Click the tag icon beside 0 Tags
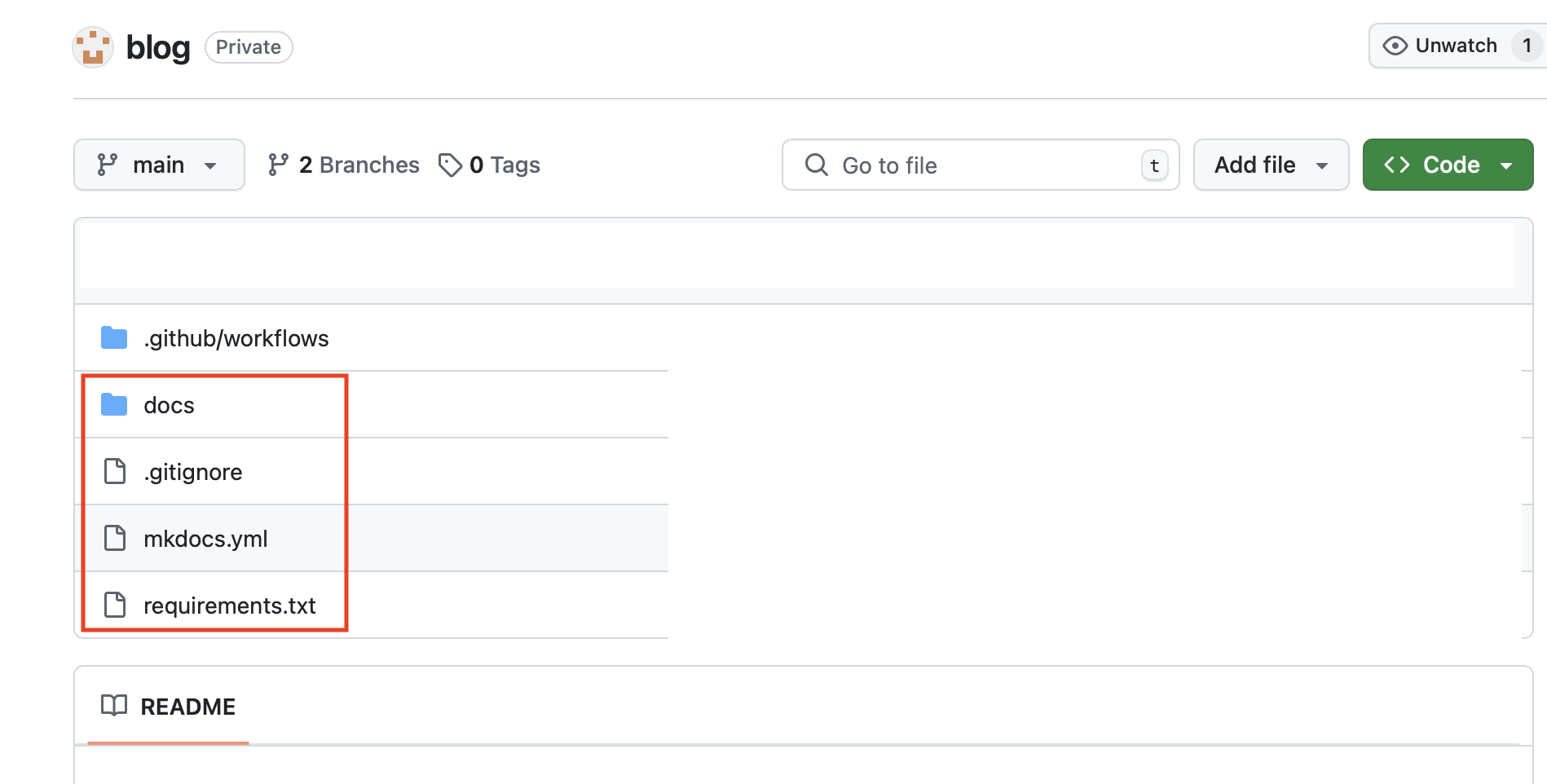Image resolution: width=1547 pixels, height=784 pixels. tap(450, 165)
